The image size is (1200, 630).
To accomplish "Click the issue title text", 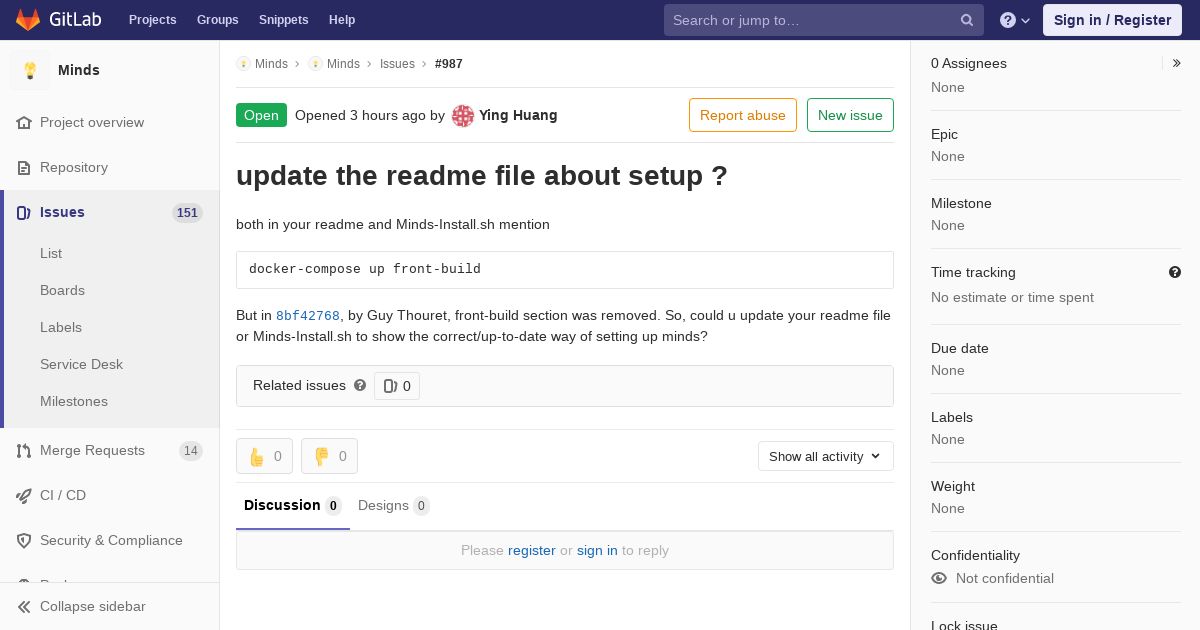I will (x=482, y=176).
